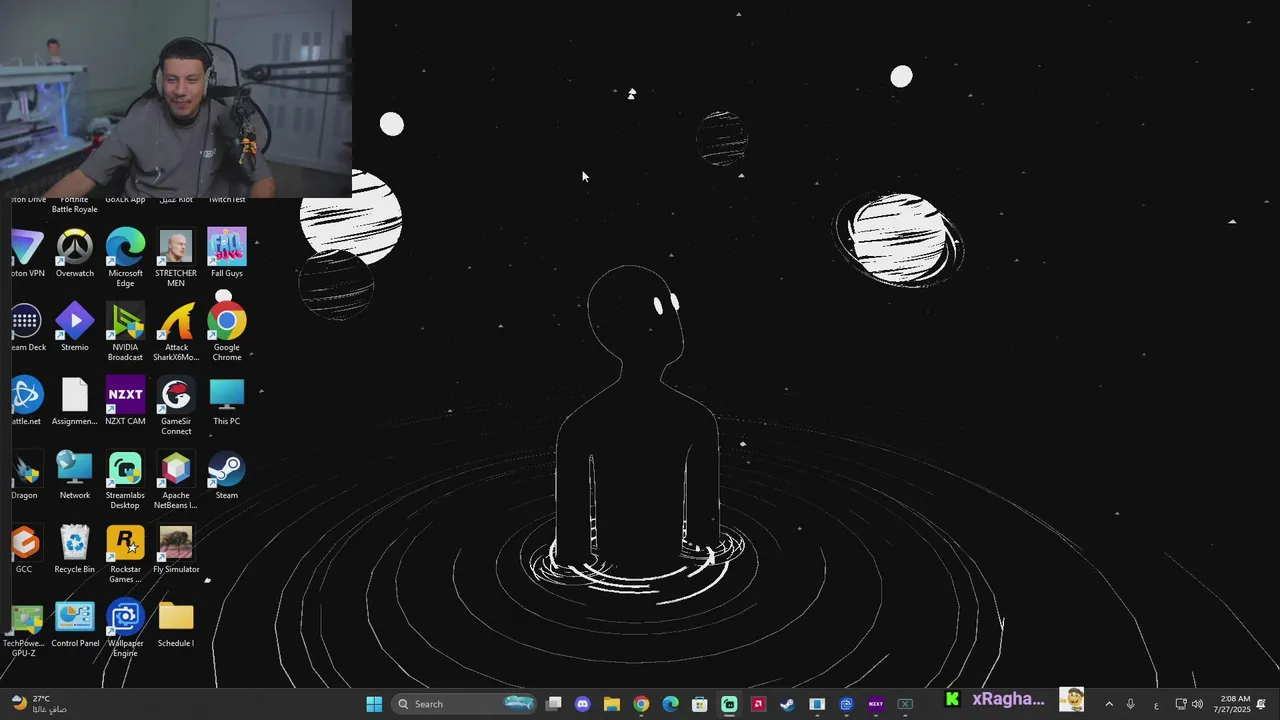
Task: Click the taskbar Search box
Action: (464, 704)
